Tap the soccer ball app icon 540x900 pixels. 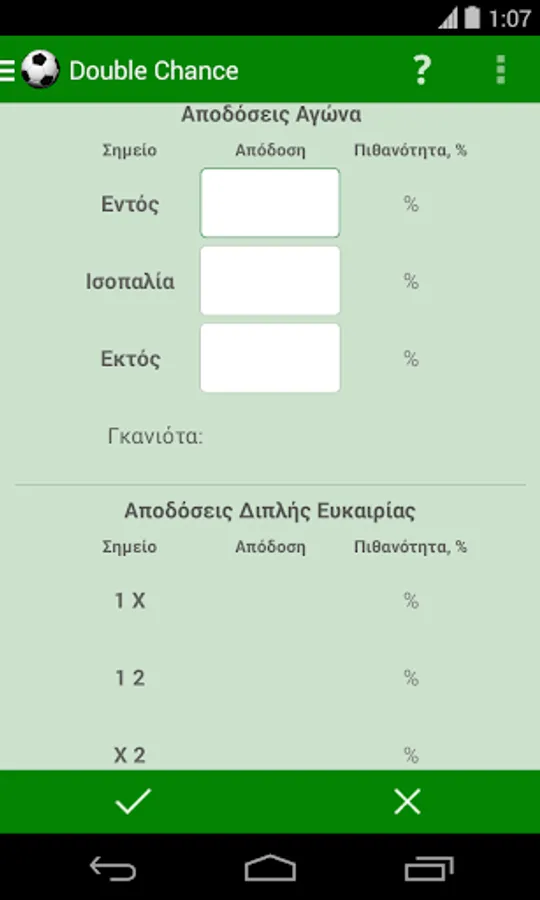[40, 70]
